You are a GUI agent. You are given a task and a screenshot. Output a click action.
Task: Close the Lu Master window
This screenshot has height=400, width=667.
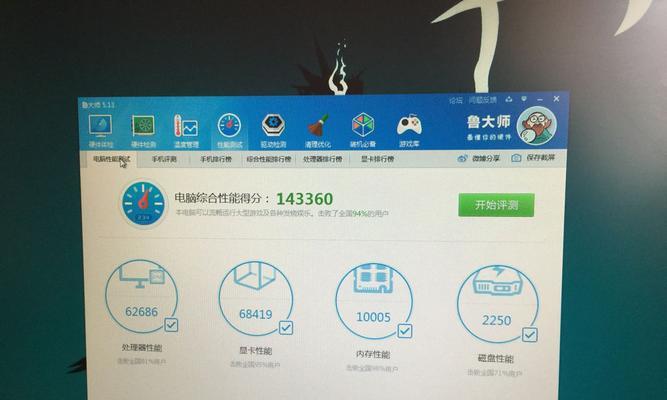tap(556, 98)
